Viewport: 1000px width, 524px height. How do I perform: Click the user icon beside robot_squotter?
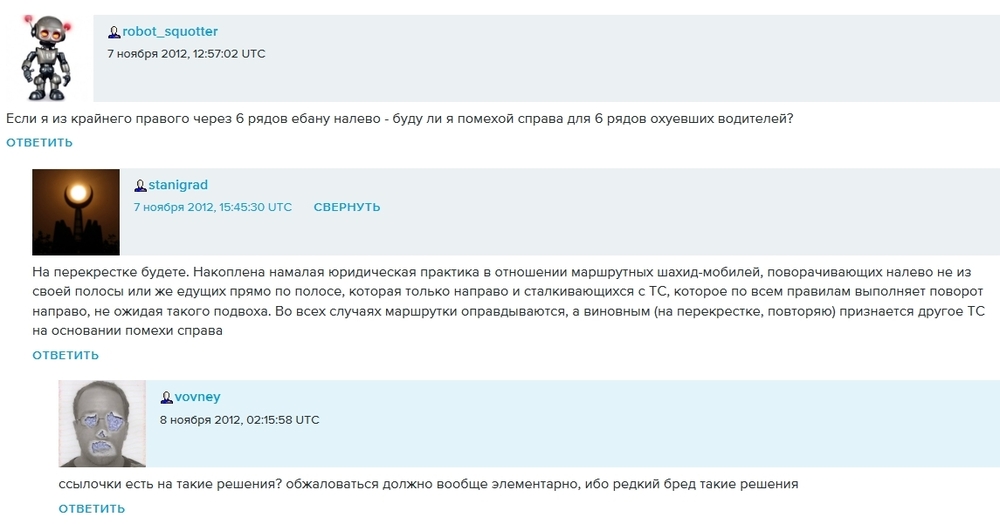point(114,32)
